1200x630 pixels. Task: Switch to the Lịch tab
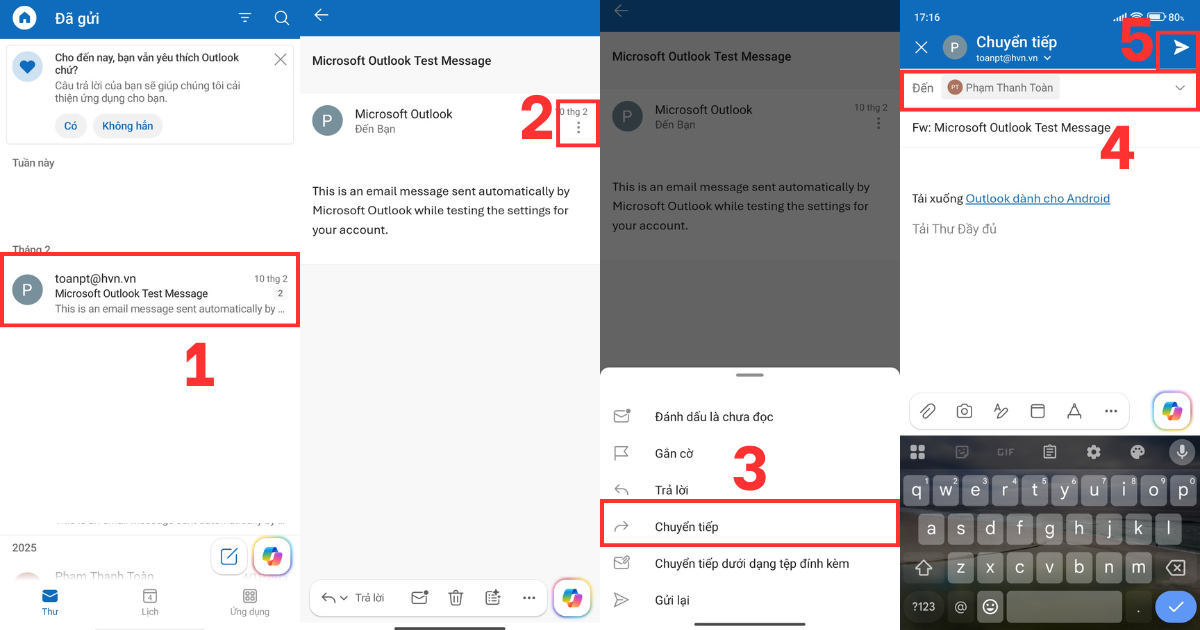pos(150,602)
